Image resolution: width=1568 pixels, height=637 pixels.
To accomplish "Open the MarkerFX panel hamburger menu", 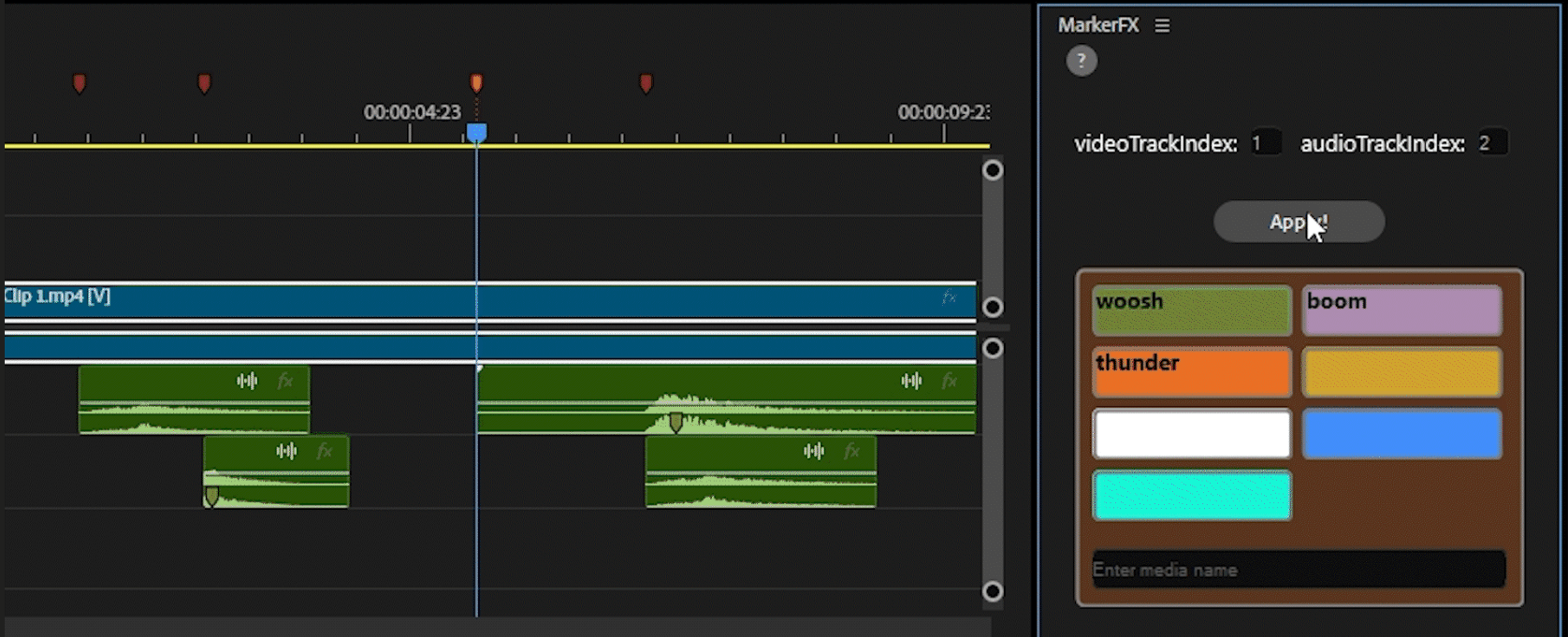I will (1162, 26).
